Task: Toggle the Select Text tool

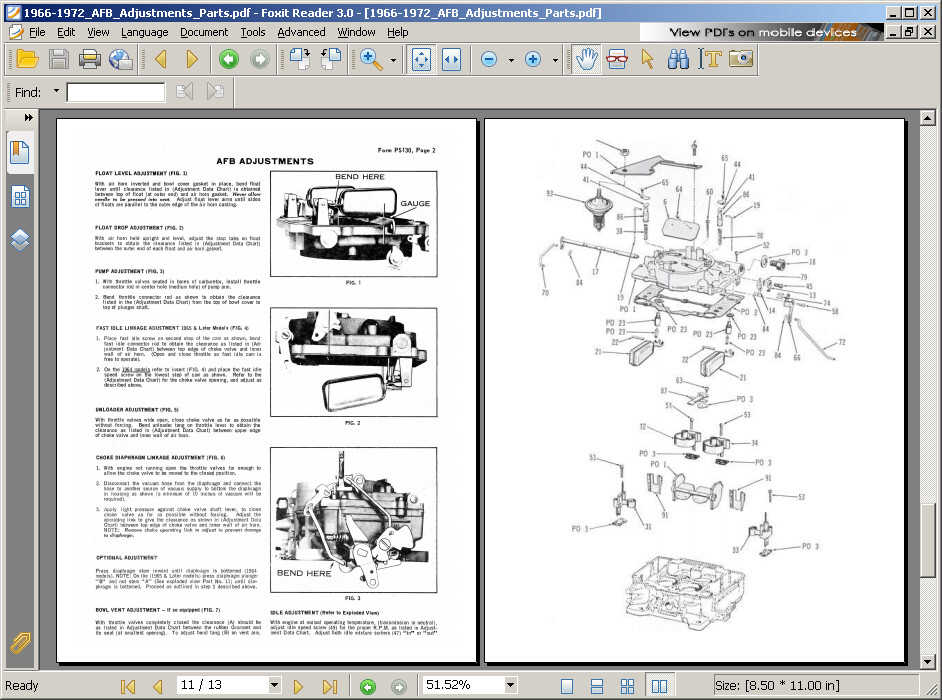Action: 710,59
